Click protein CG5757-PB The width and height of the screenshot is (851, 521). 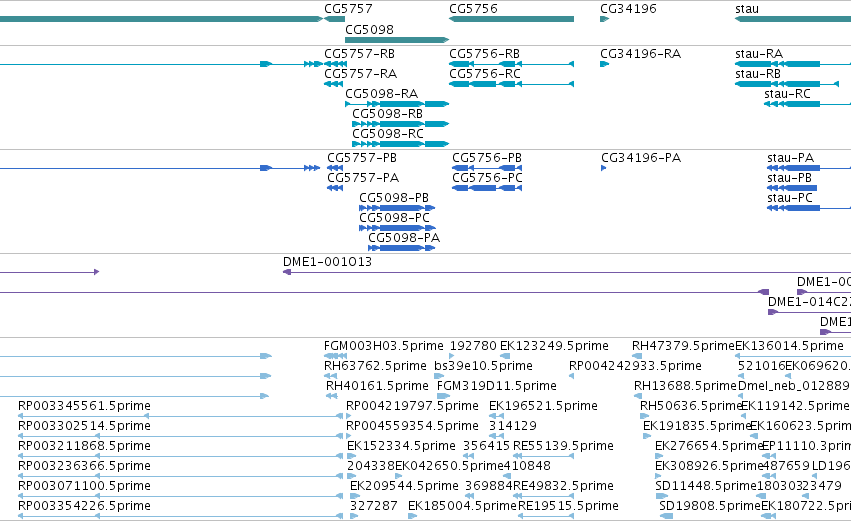click(361, 158)
